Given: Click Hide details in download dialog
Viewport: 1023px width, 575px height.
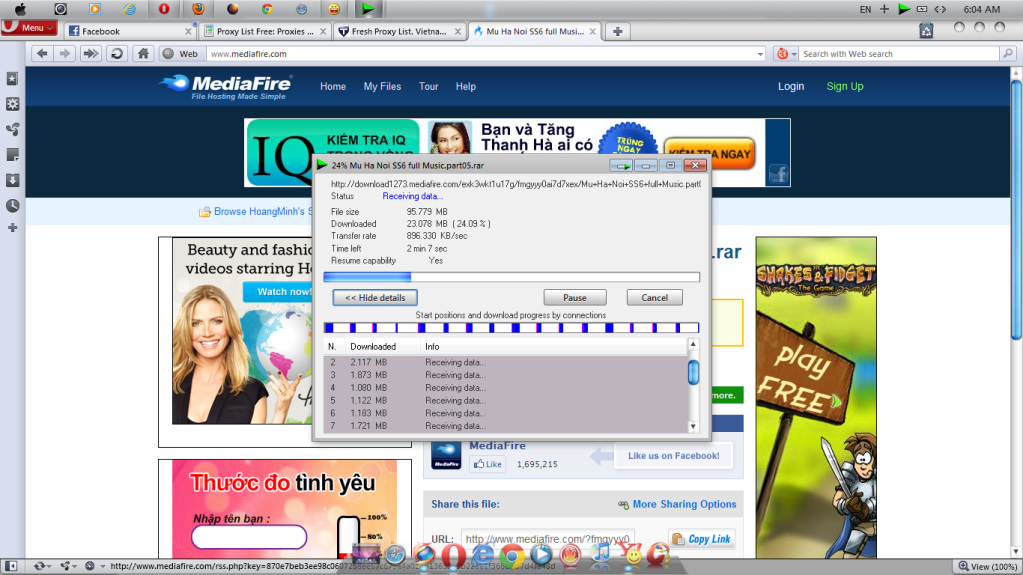Looking at the screenshot, I should pos(375,298).
